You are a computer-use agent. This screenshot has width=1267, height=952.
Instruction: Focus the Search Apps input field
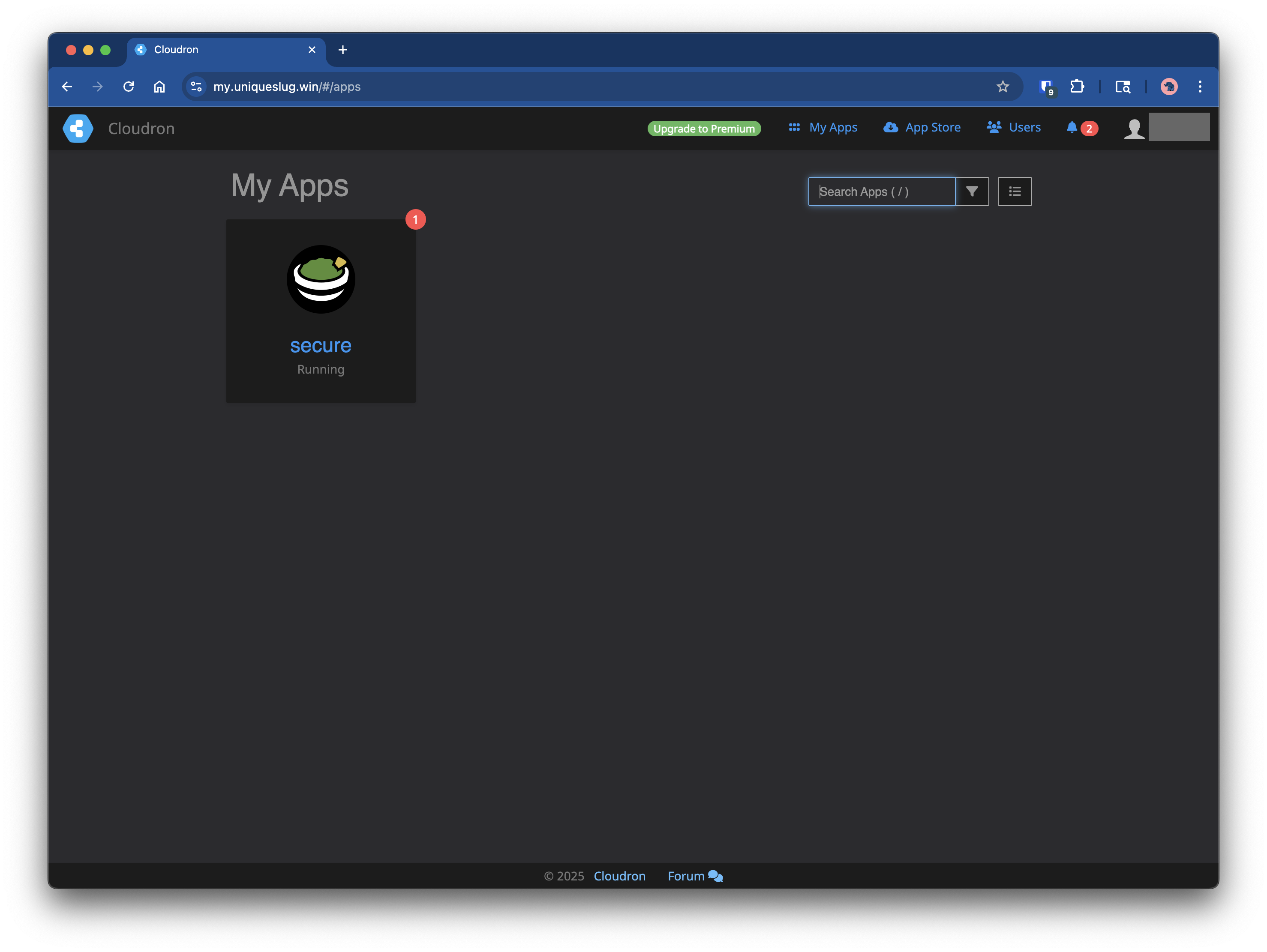click(x=882, y=191)
